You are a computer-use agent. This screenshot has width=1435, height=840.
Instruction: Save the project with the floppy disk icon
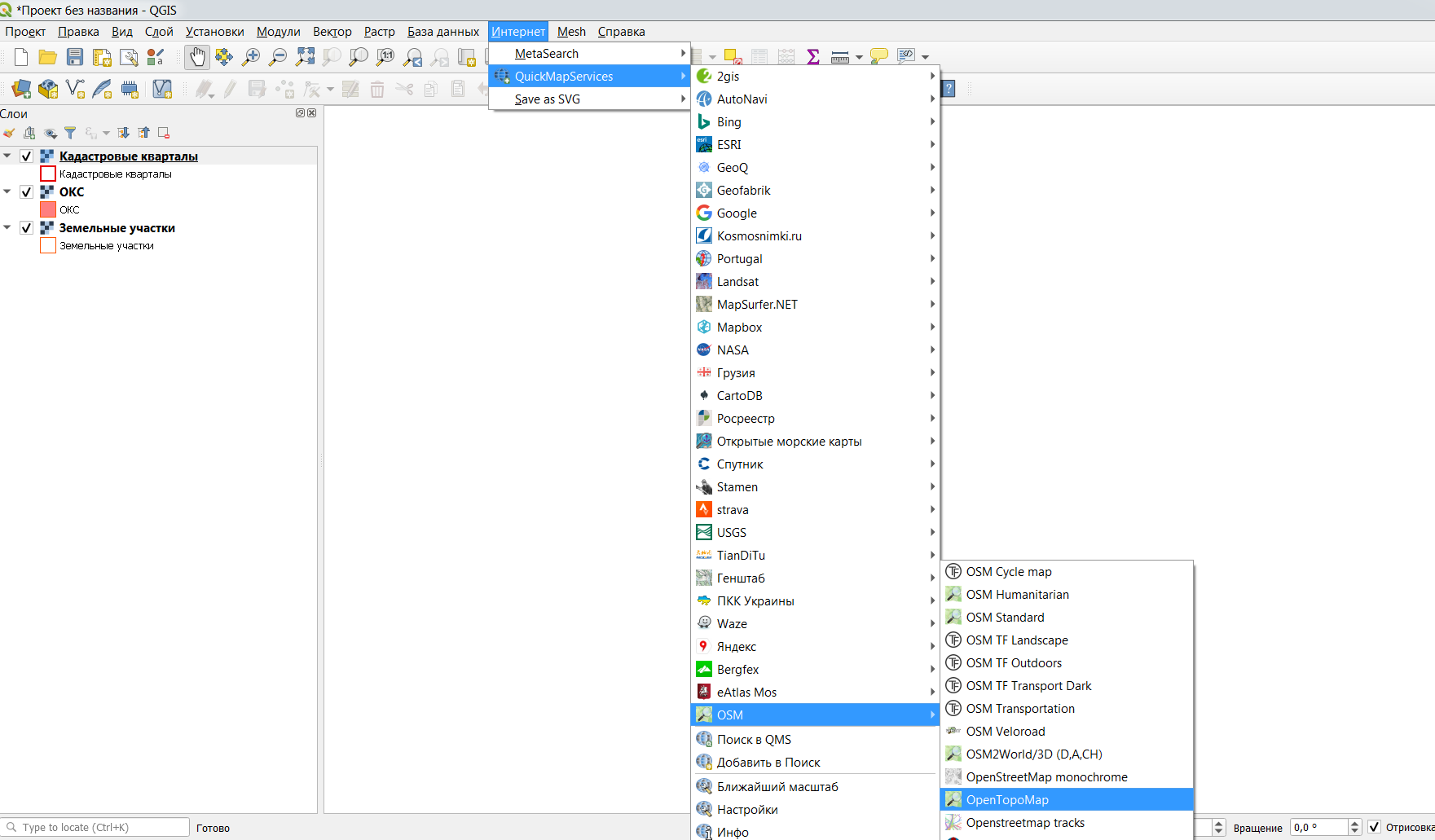click(75, 57)
